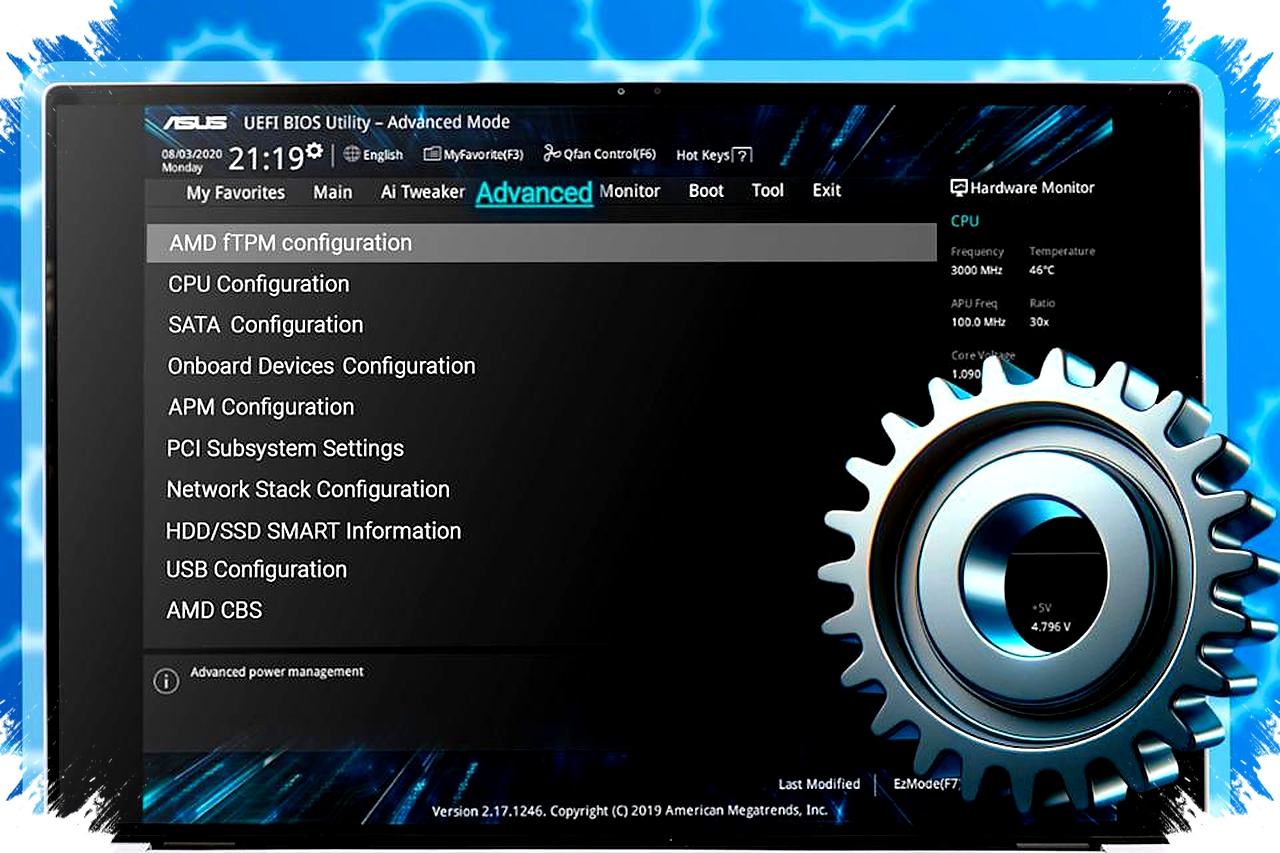Open the SATA Configuration submenu
The image size is (1280, 853).
tap(265, 325)
